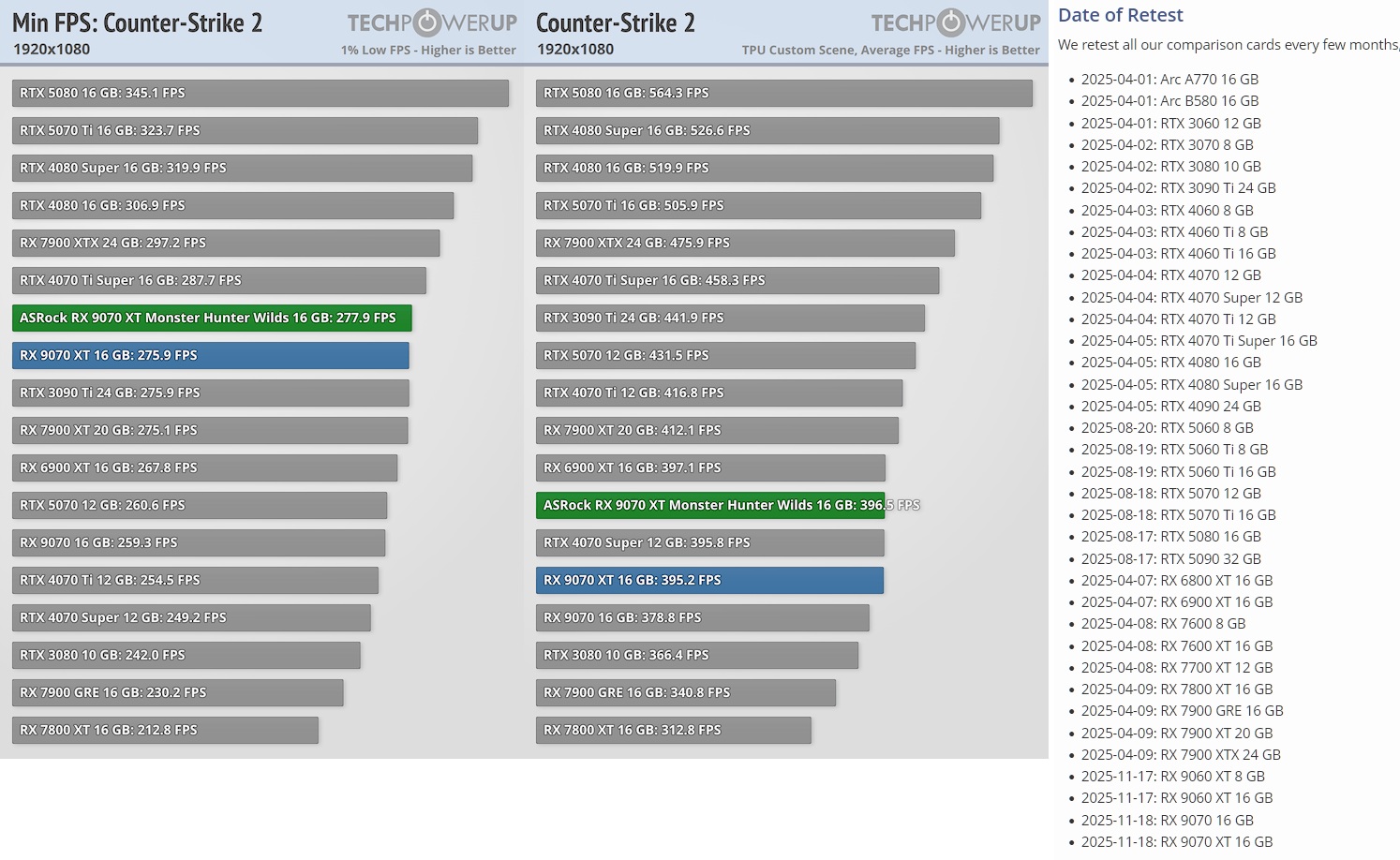
Task: Click retest entry 2025-04-03: RTX 4060 8 GB
Action: point(1168,210)
